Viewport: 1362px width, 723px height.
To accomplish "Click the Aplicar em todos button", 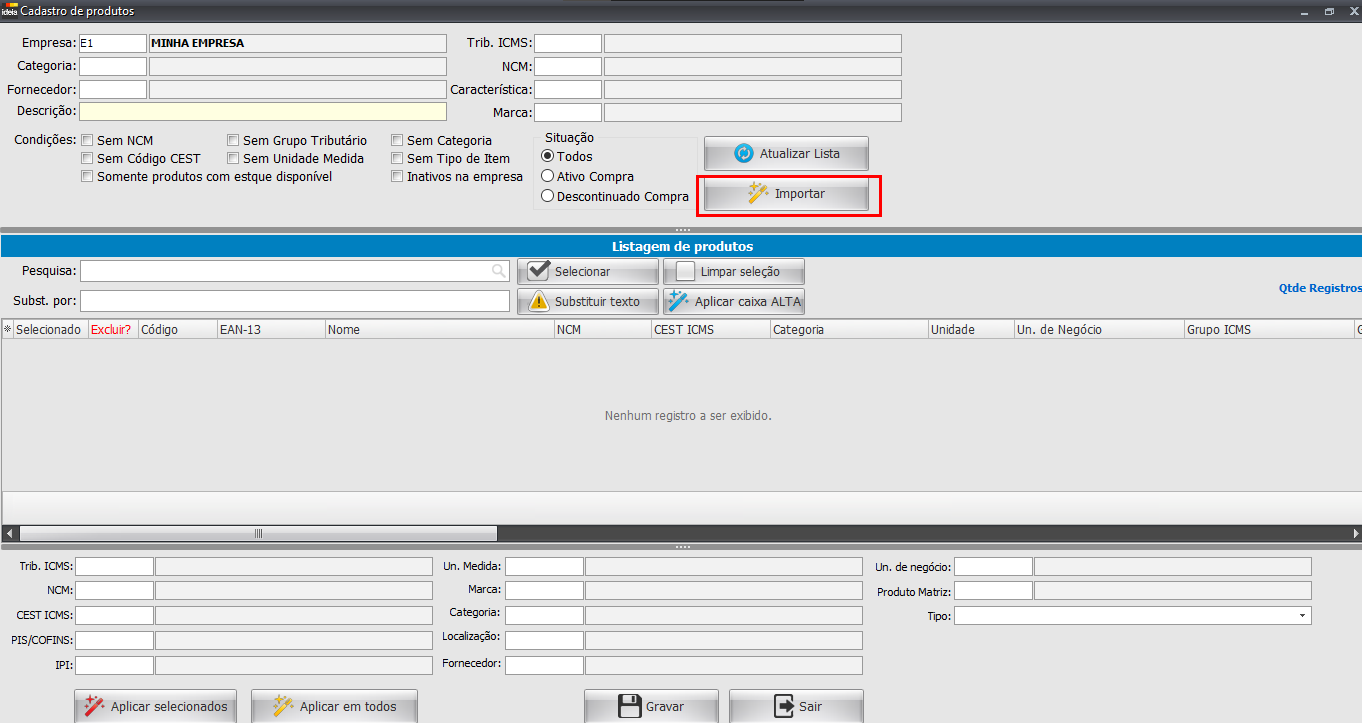I will coord(334,706).
